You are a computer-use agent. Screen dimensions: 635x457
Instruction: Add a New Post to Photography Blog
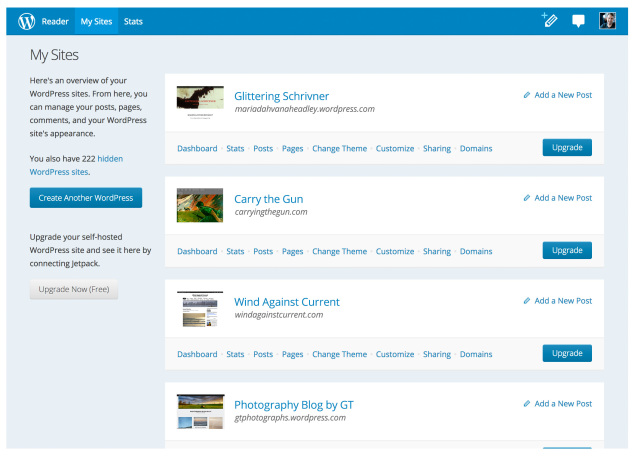pos(558,404)
